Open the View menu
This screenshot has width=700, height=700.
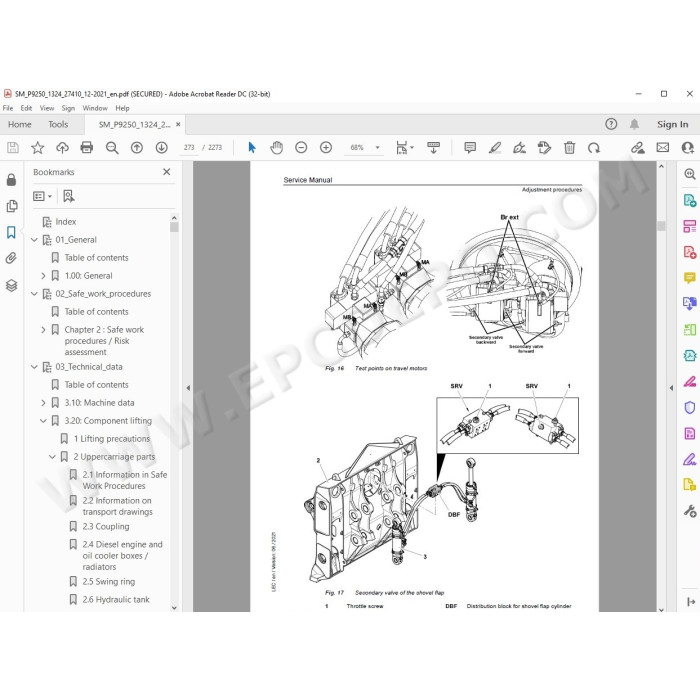[47, 108]
